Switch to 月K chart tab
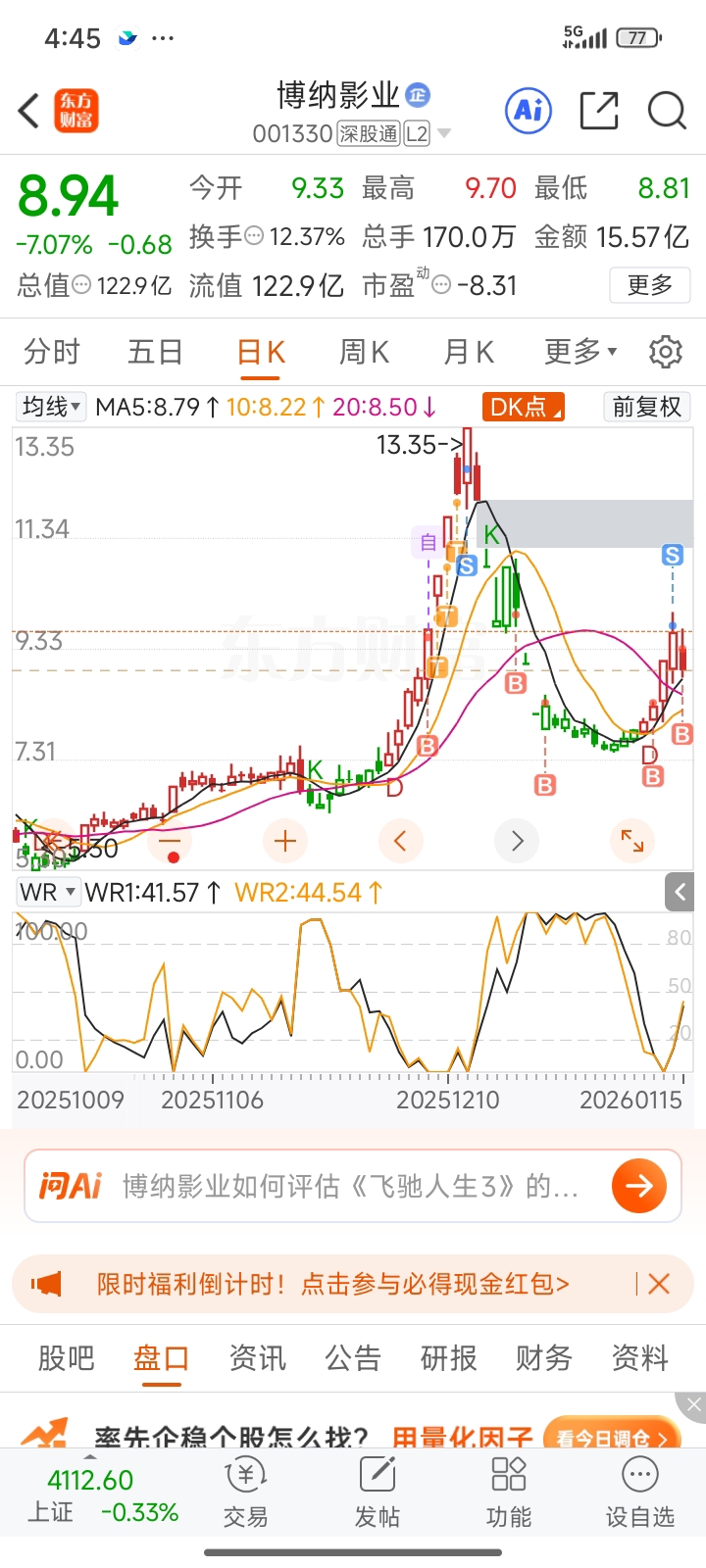 (469, 351)
